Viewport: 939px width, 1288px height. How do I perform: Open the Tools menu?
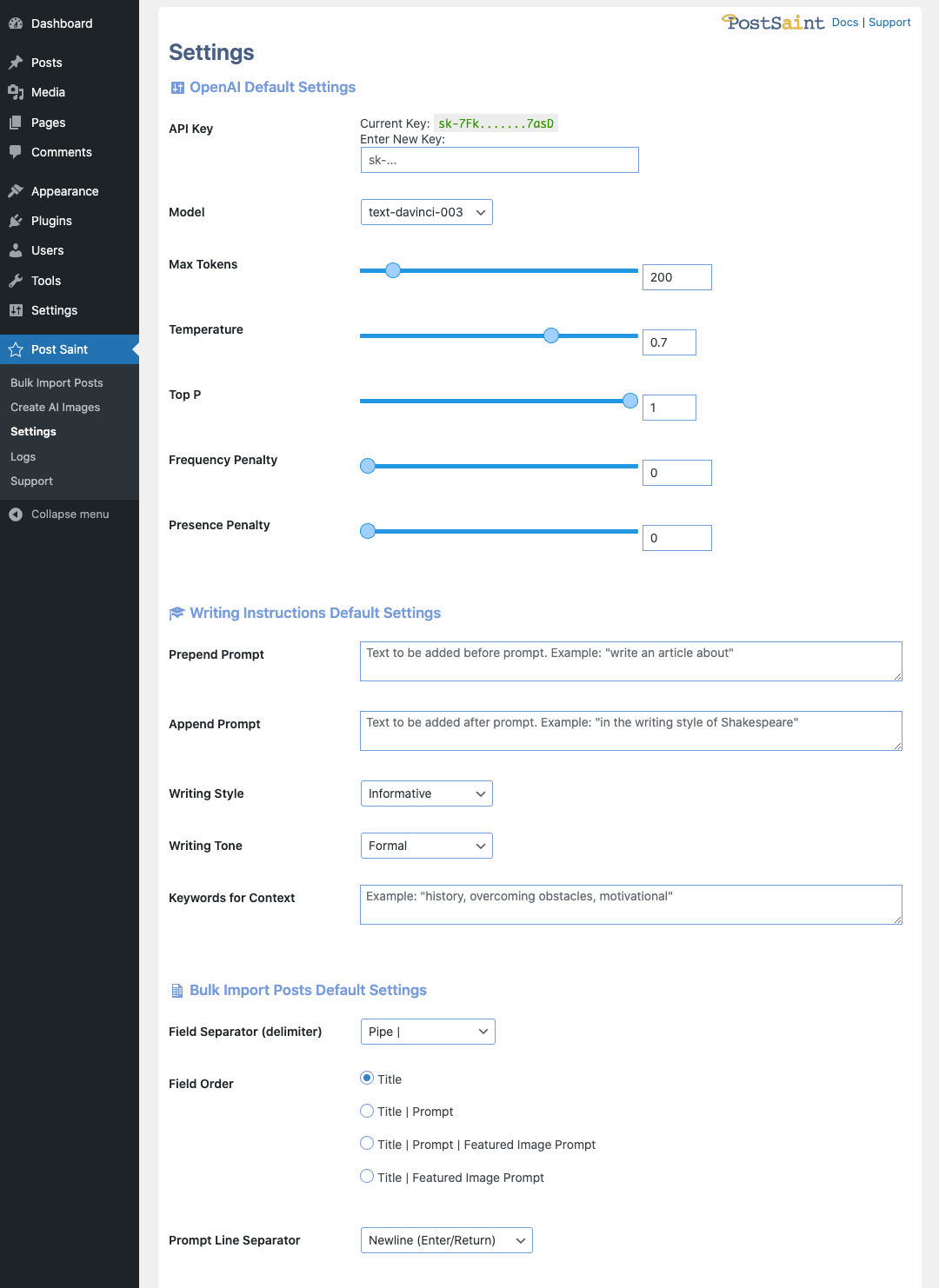click(x=70, y=281)
